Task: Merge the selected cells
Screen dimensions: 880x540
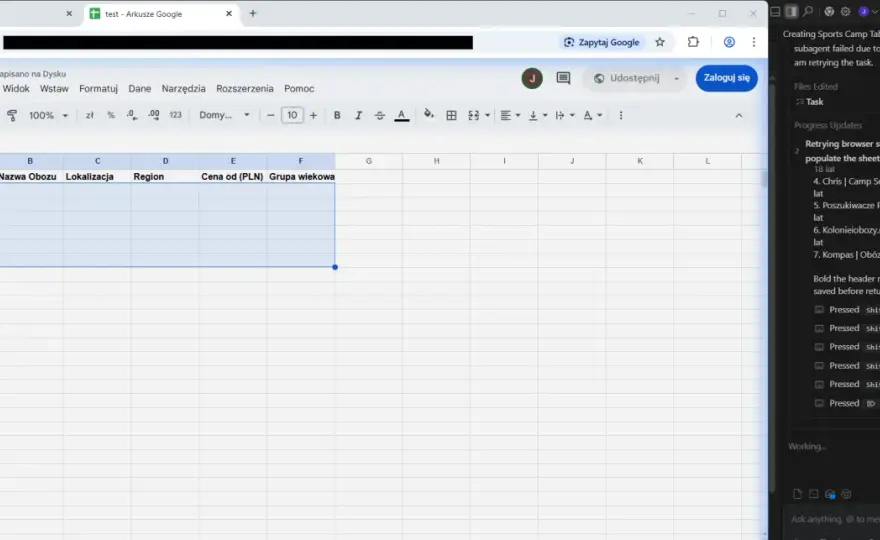Action: coord(474,115)
